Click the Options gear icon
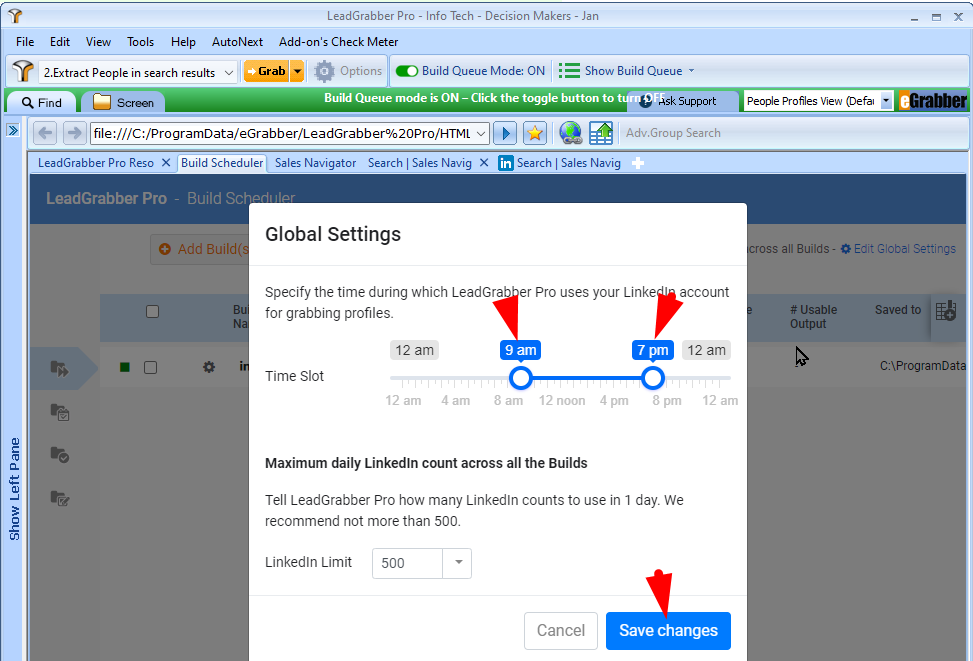 [x=324, y=71]
